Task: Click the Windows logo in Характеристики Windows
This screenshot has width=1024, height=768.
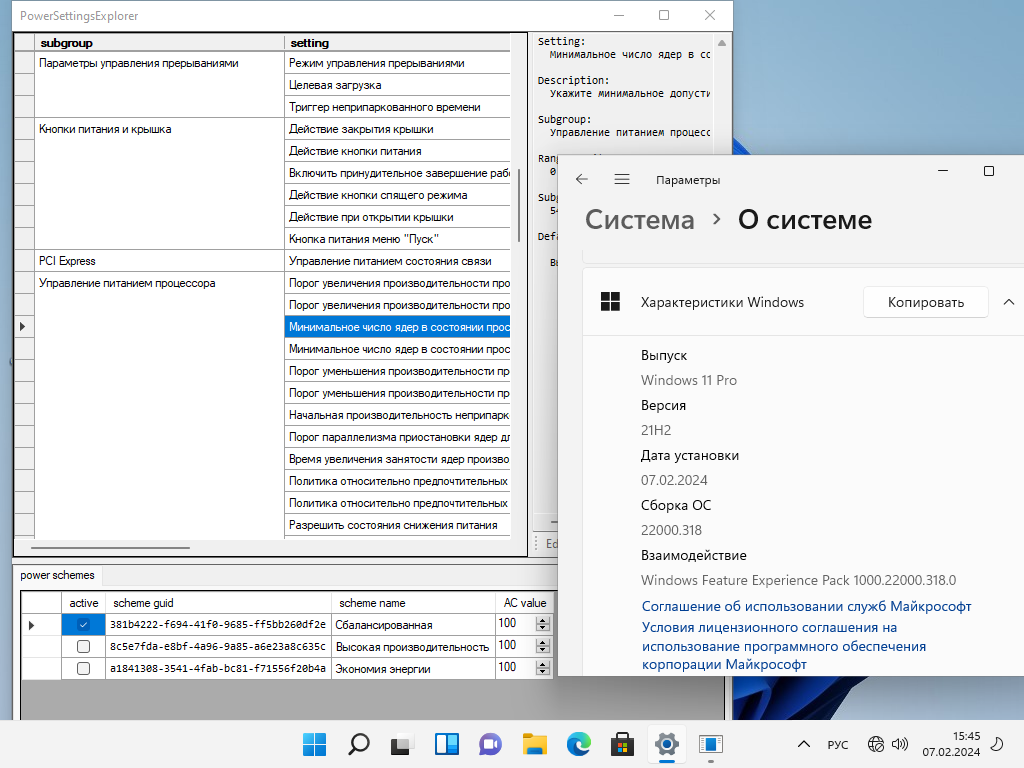Action: point(610,302)
